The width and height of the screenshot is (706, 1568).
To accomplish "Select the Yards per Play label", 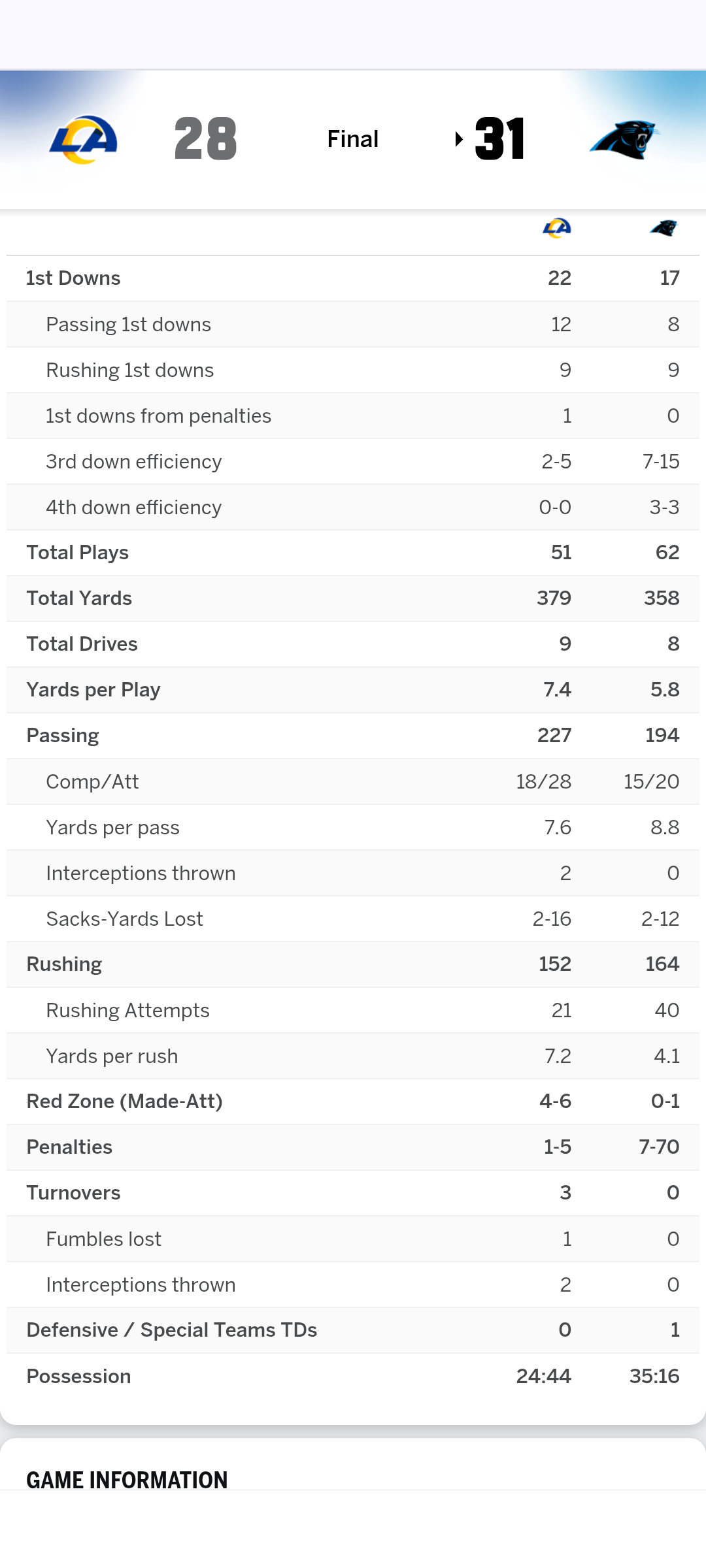I will tap(93, 690).
